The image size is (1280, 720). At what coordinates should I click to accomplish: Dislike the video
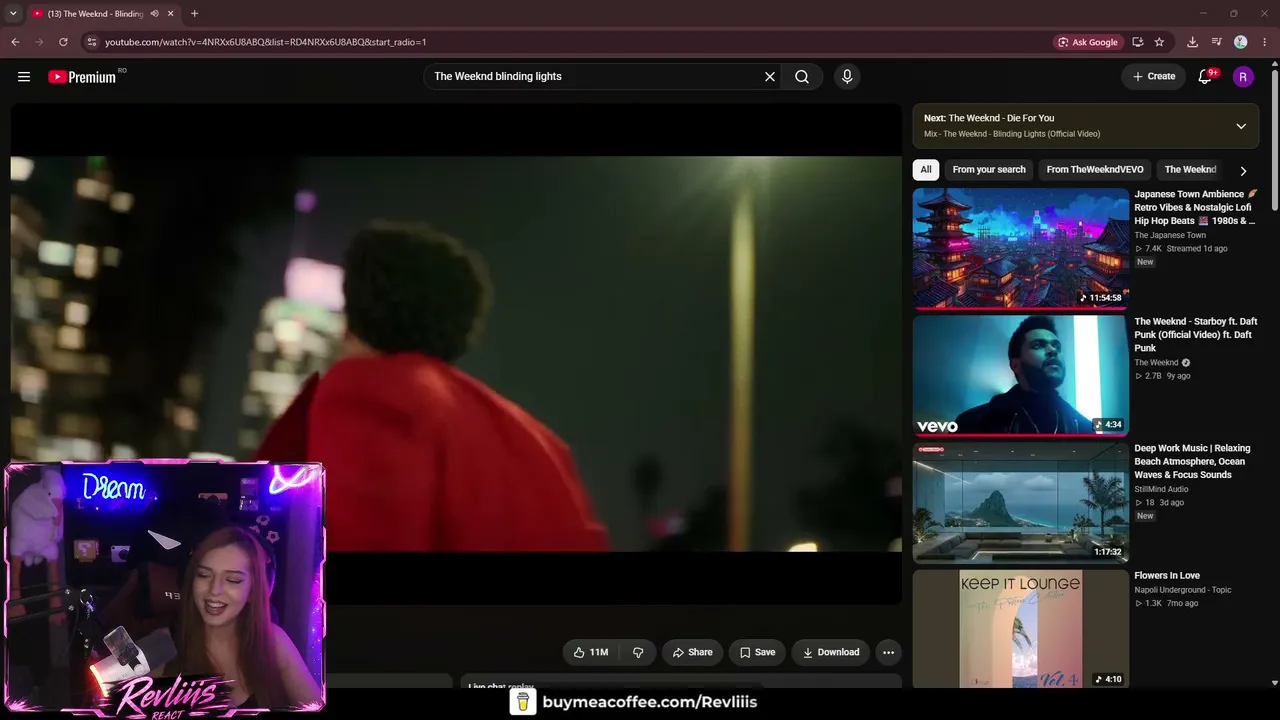coord(637,652)
